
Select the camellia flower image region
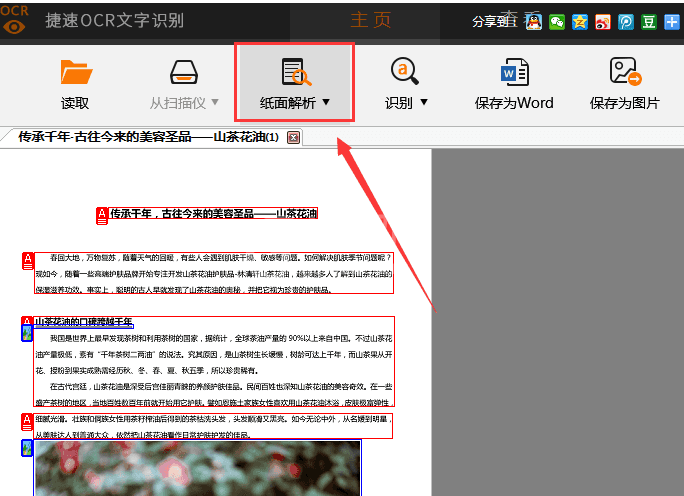click(x=198, y=468)
